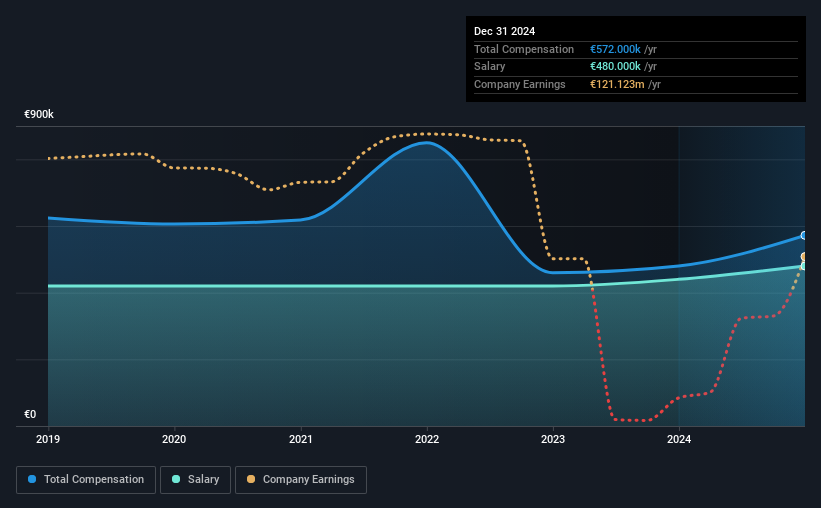Click the €900k y-axis label
This screenshot has width=821, height=508.
39,114
